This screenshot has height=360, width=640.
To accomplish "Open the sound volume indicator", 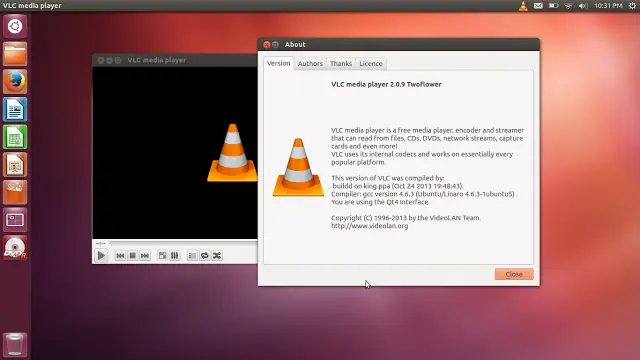I will click(x=583, y=6).
